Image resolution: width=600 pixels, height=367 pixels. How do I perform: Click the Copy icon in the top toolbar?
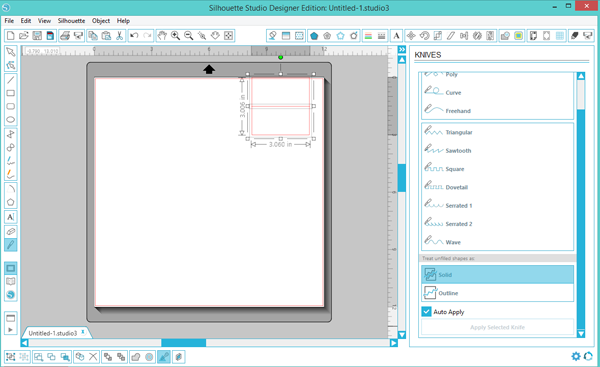pos(93,36)
